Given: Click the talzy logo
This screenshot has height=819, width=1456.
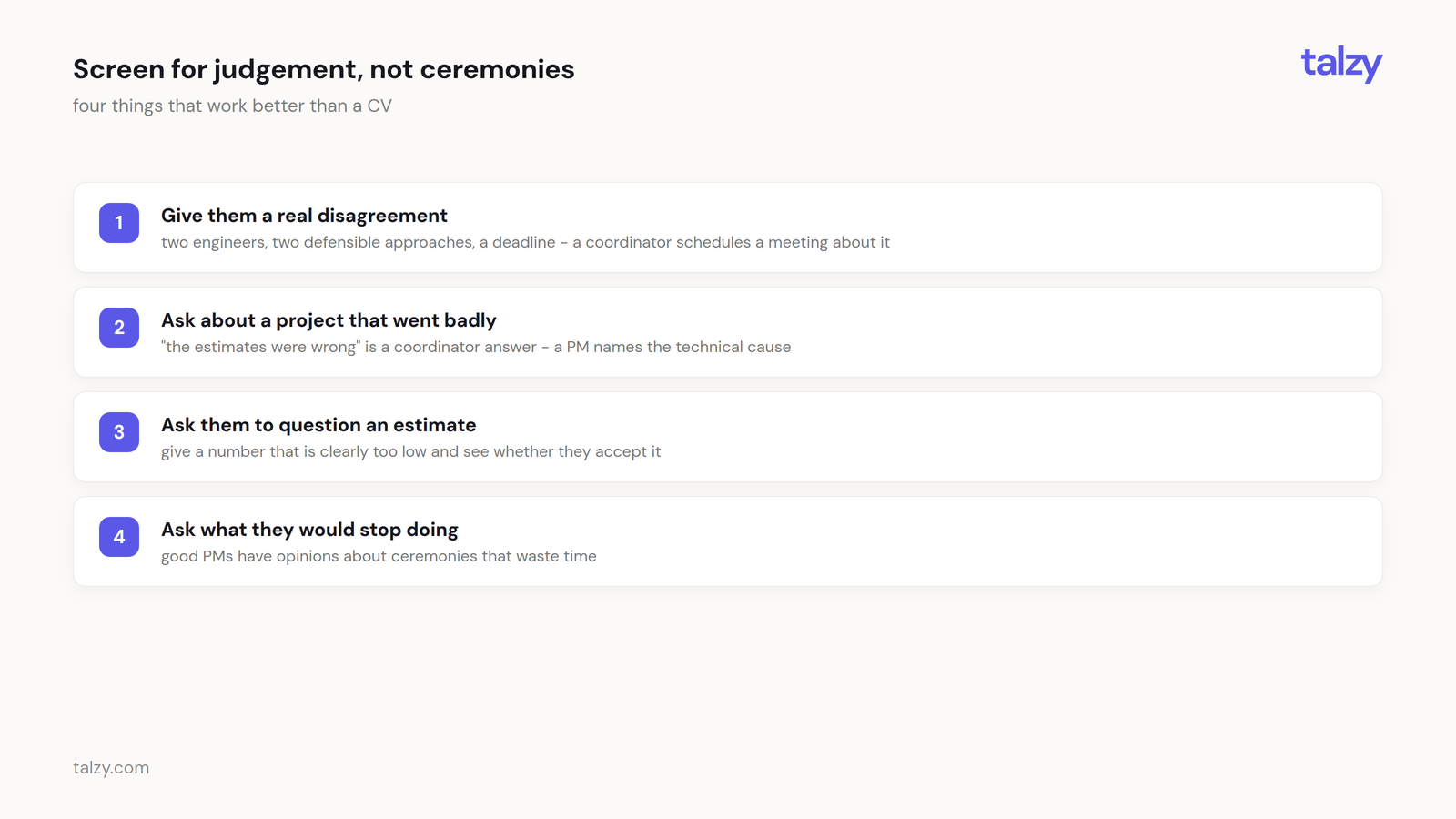Looking at the screenshot, I should pyautogui.click(x=1341, y=64).
